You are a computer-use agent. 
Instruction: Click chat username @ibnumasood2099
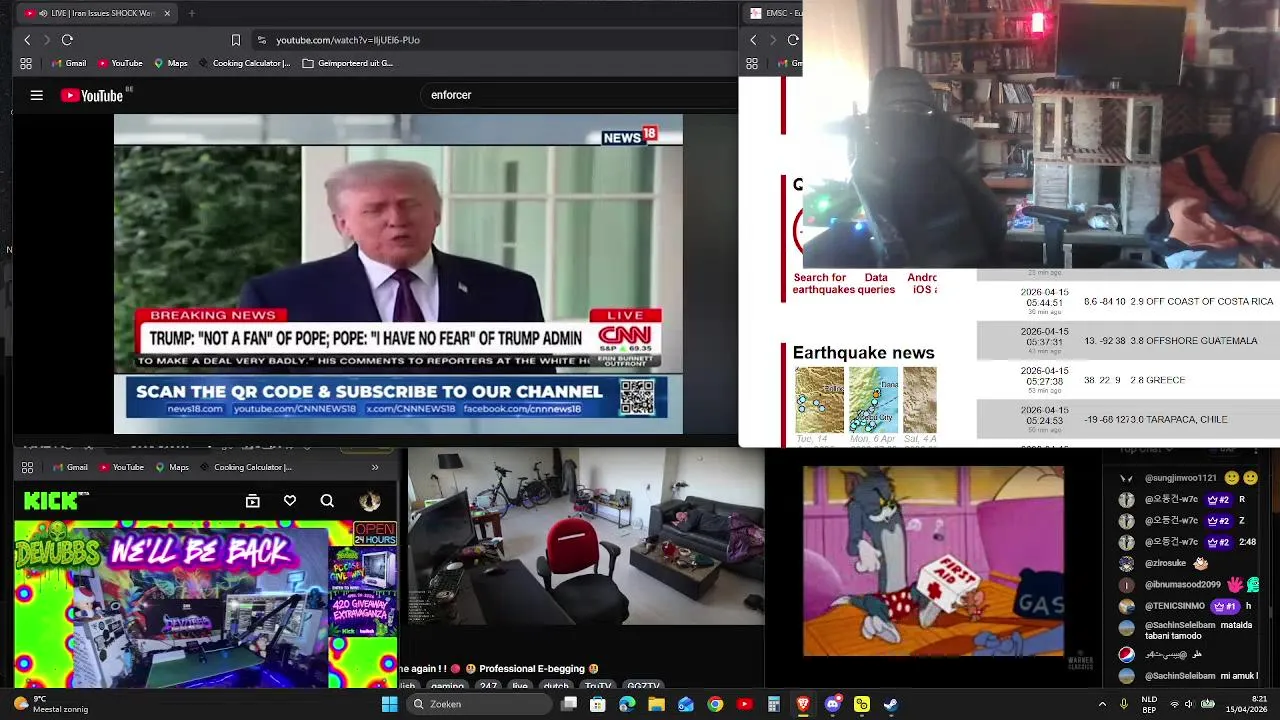(1182, 584)
